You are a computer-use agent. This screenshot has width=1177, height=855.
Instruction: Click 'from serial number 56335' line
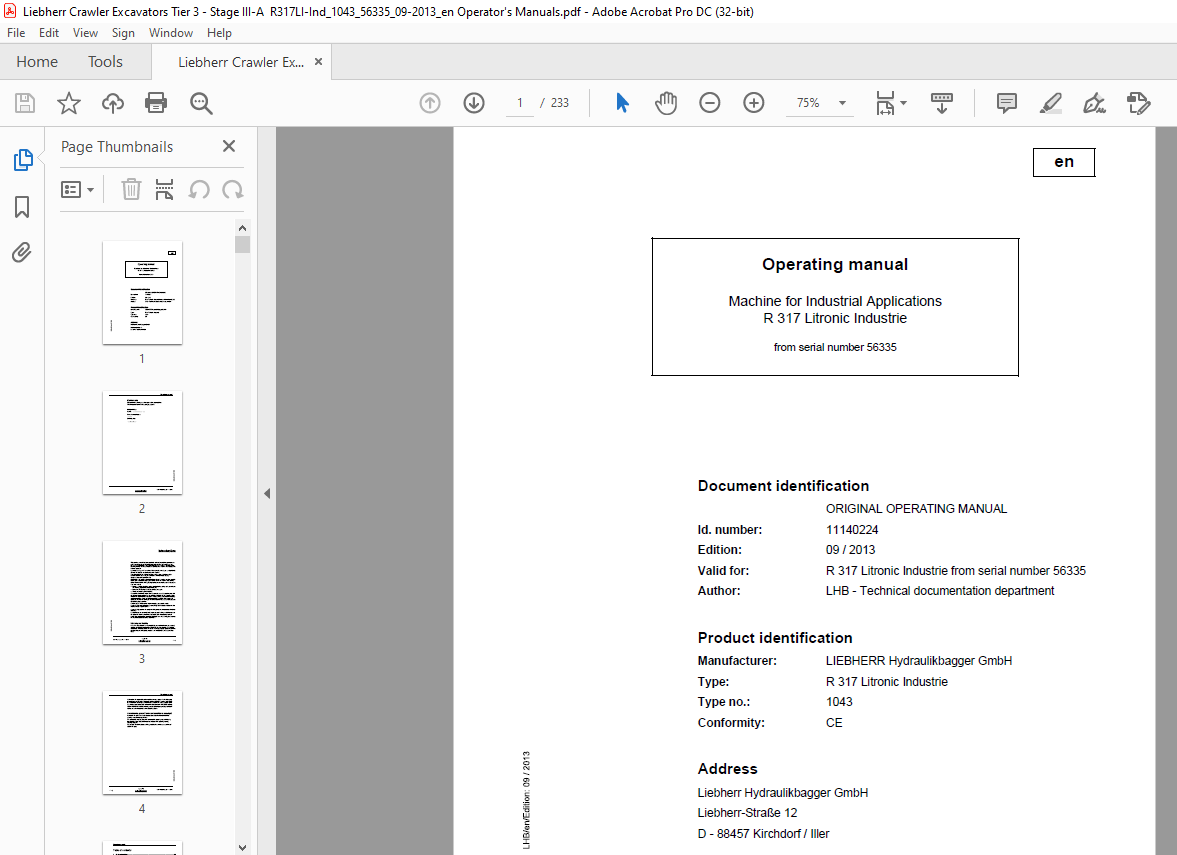tap(835, 348)
